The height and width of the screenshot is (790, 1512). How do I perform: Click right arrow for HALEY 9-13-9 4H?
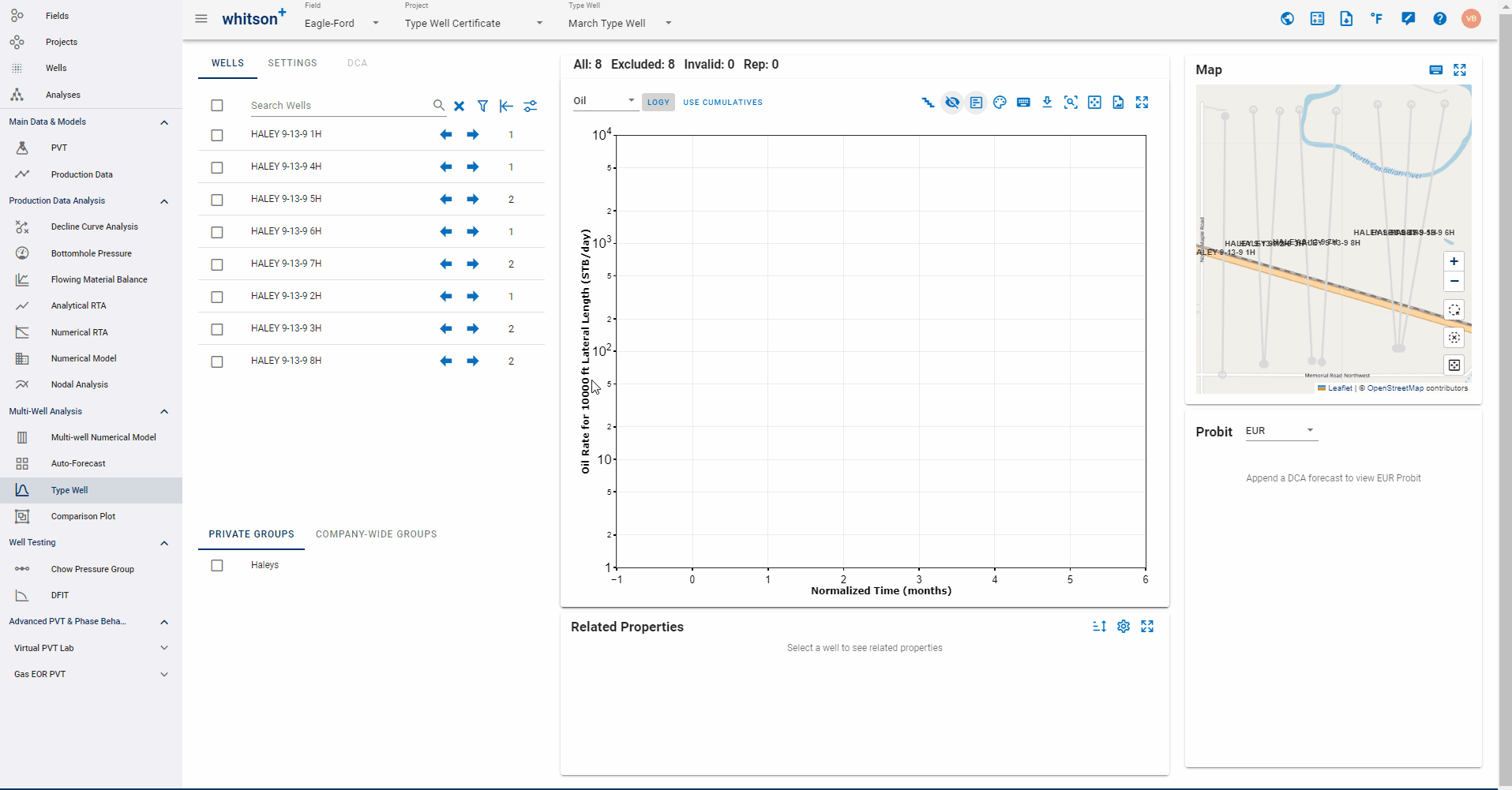(472, 167)
